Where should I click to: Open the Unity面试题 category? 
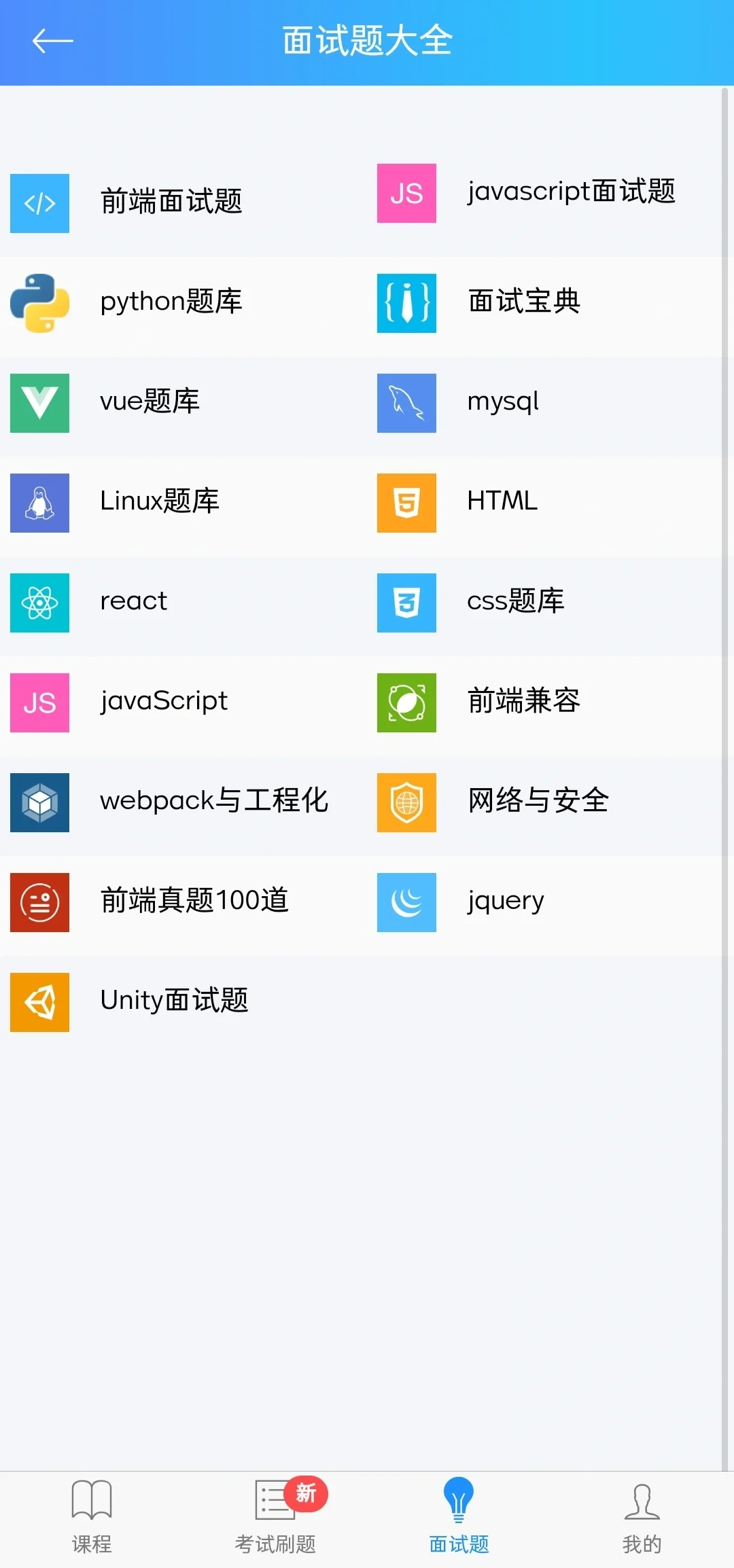pos(174,1000)
